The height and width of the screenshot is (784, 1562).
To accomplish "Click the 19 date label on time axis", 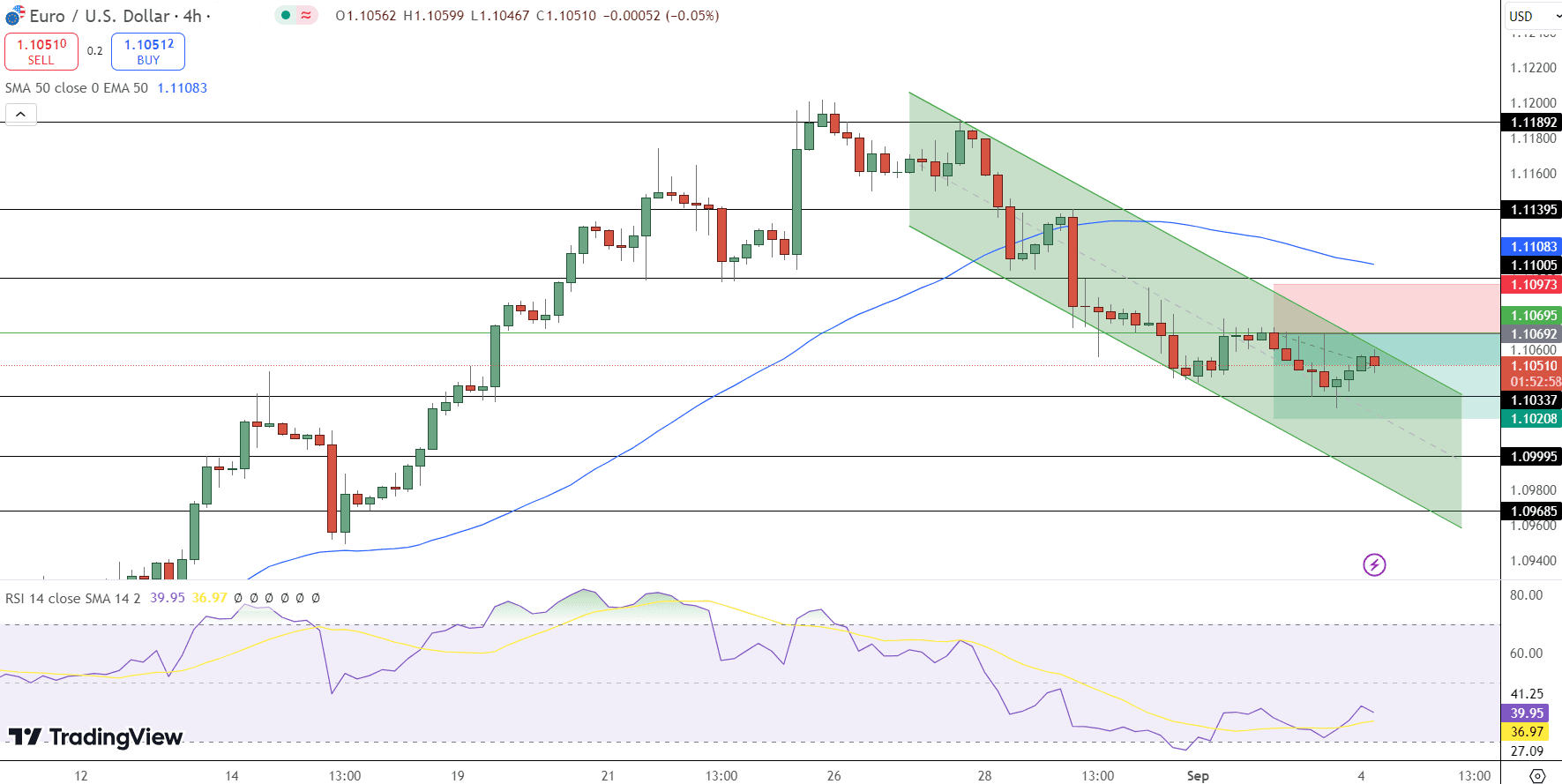I will [458, 776].
